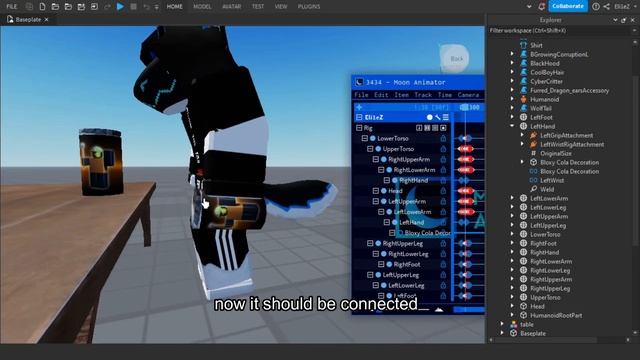This screenshot has height=360, width=640.
Task: Collapse the EllieZ item in Moon Animator
Action: tap(359, 118)
